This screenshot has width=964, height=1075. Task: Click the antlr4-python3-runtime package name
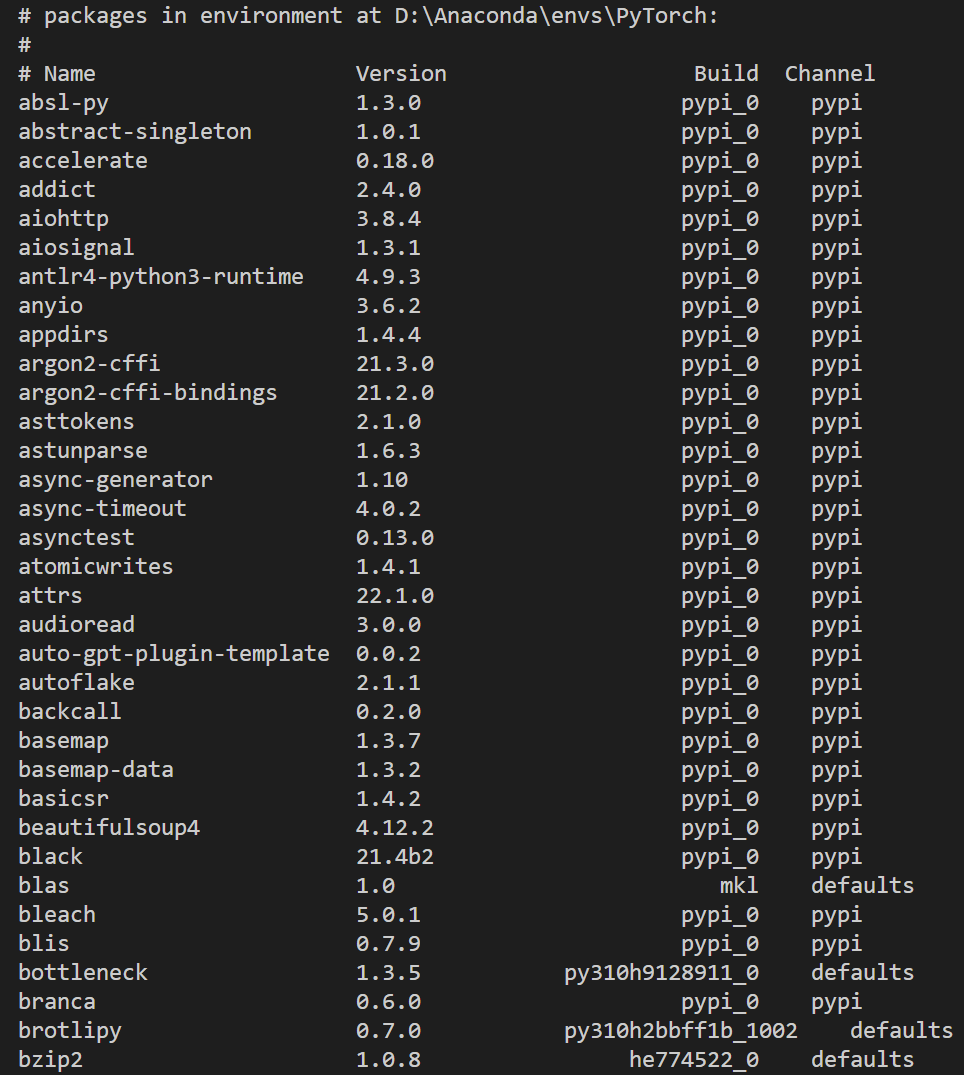point(161,277)
